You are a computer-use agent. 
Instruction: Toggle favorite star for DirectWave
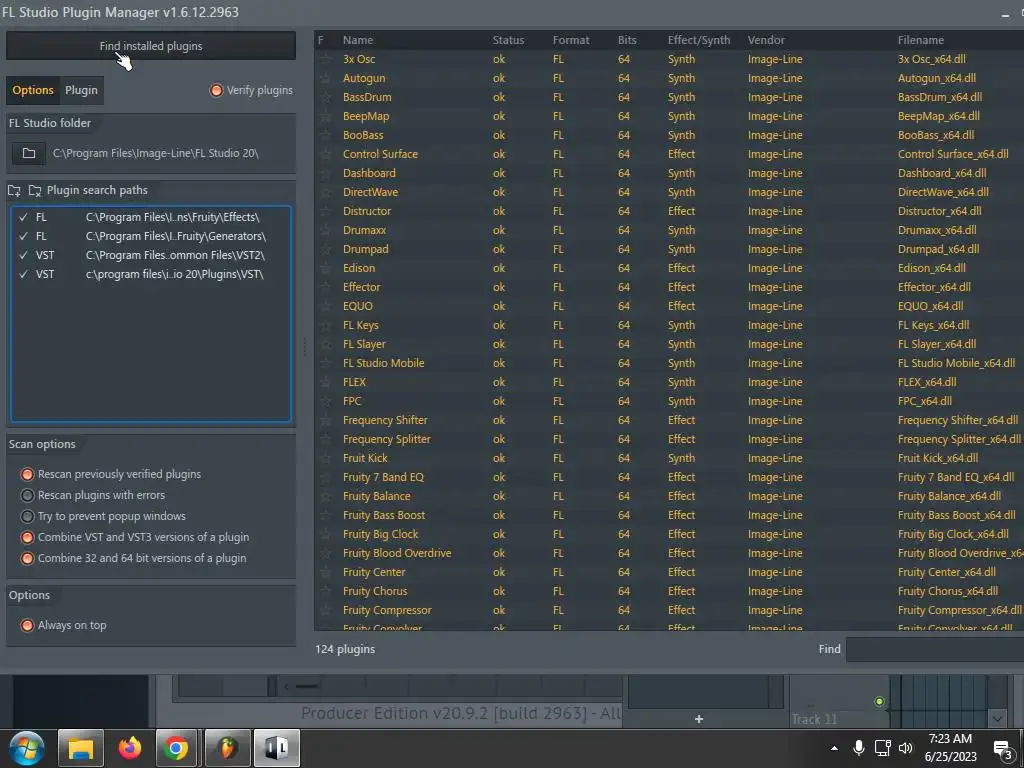(325, 192)
